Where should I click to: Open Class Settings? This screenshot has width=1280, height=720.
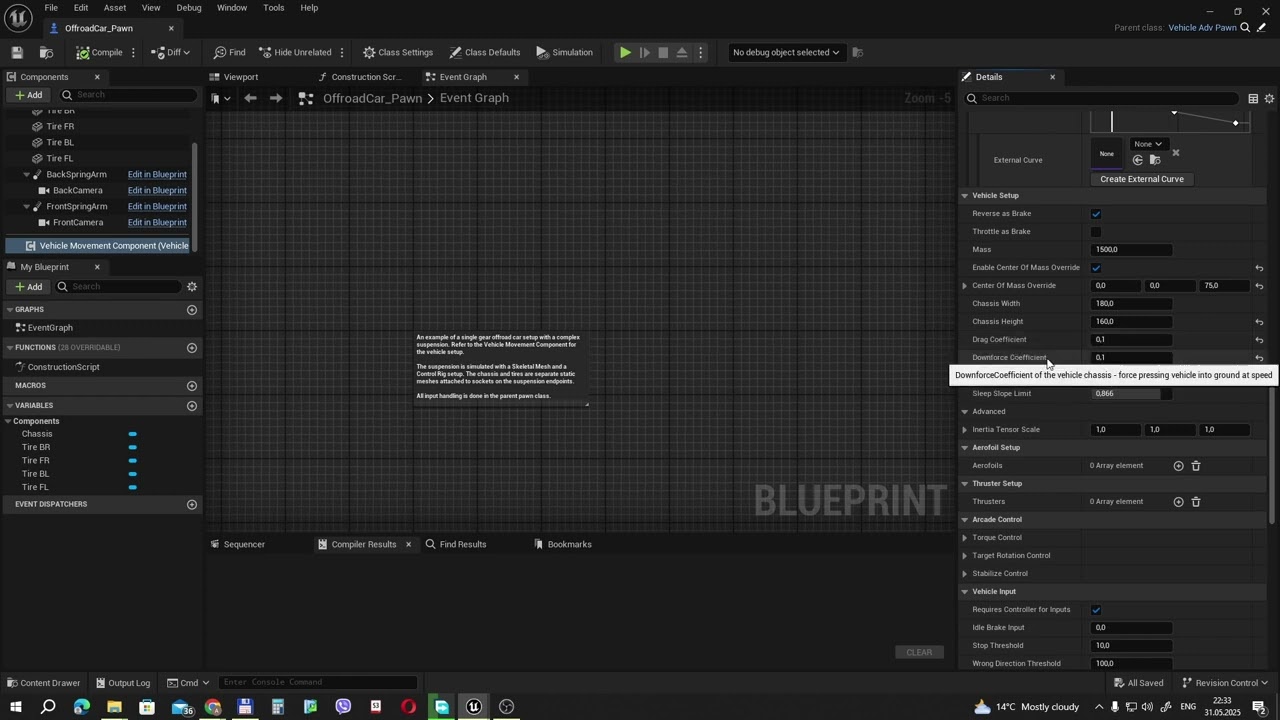398,52
